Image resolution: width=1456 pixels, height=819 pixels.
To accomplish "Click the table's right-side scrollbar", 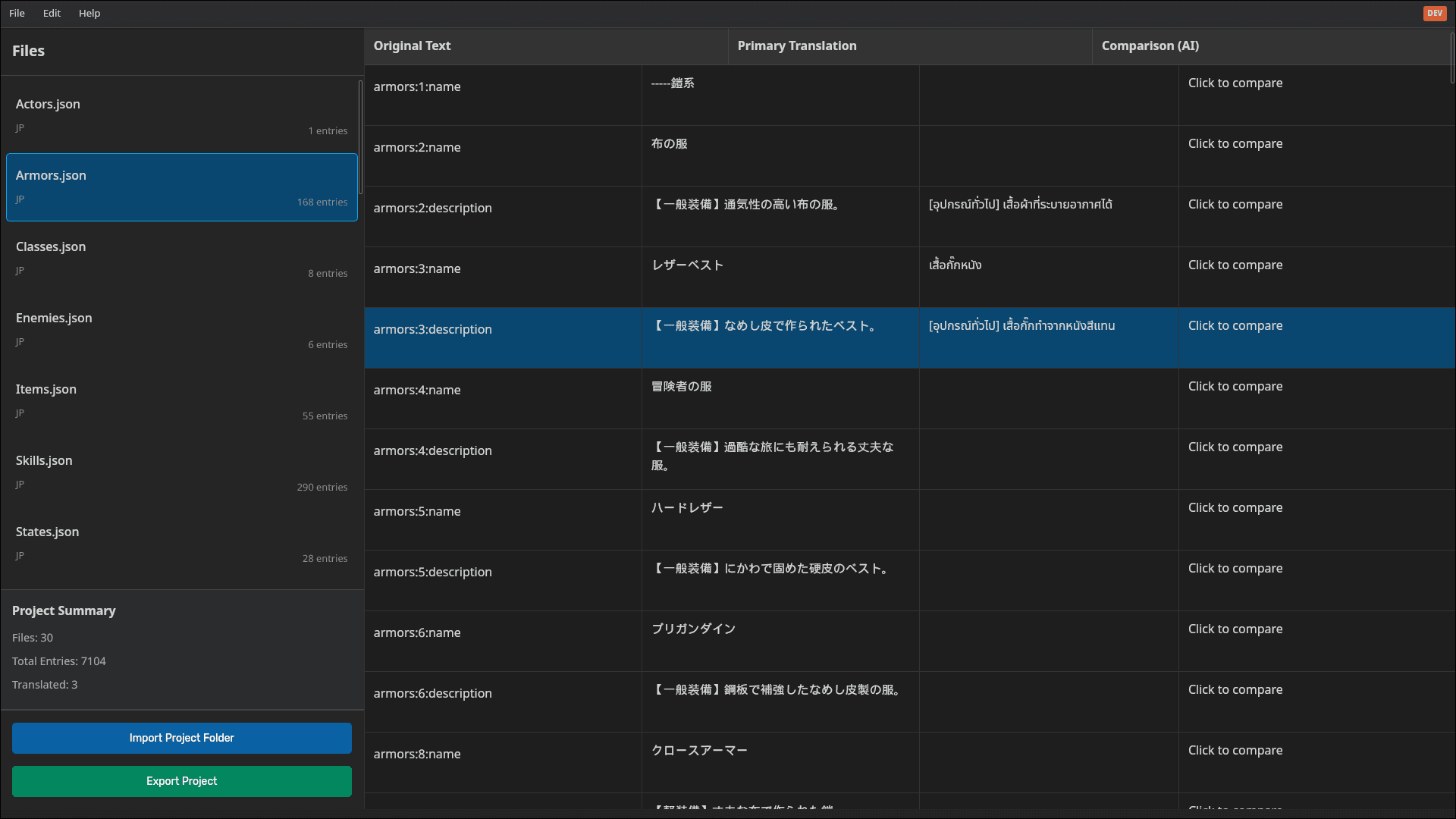I will [x=1451, y=57].
